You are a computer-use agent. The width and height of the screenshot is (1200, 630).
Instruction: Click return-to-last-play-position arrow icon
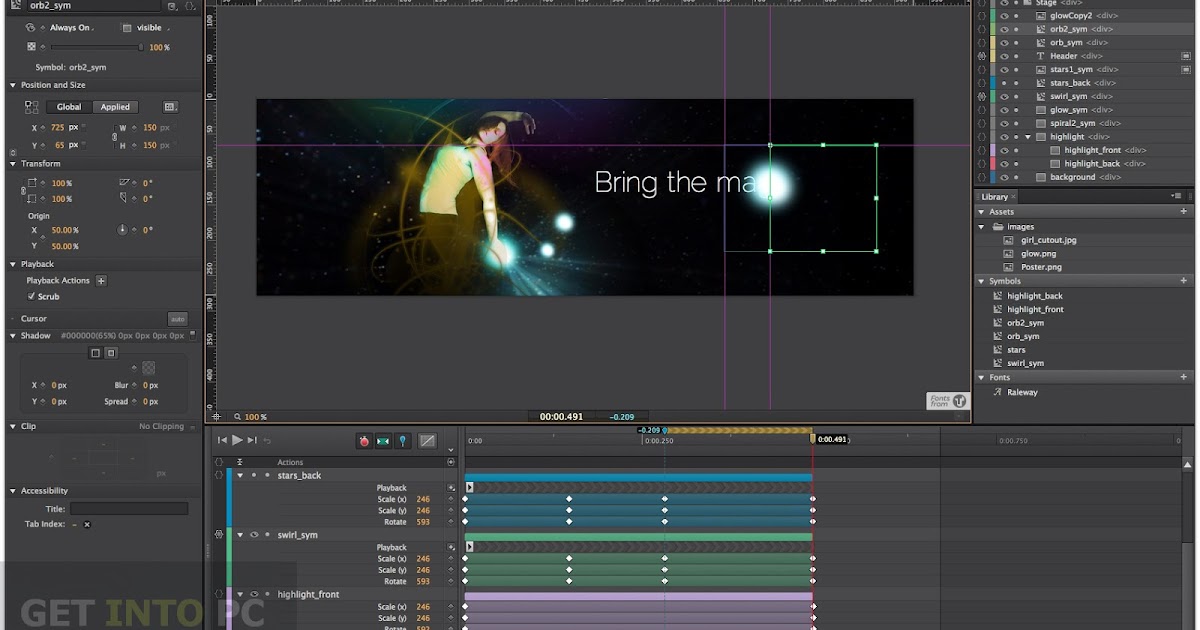coord(267,440)
